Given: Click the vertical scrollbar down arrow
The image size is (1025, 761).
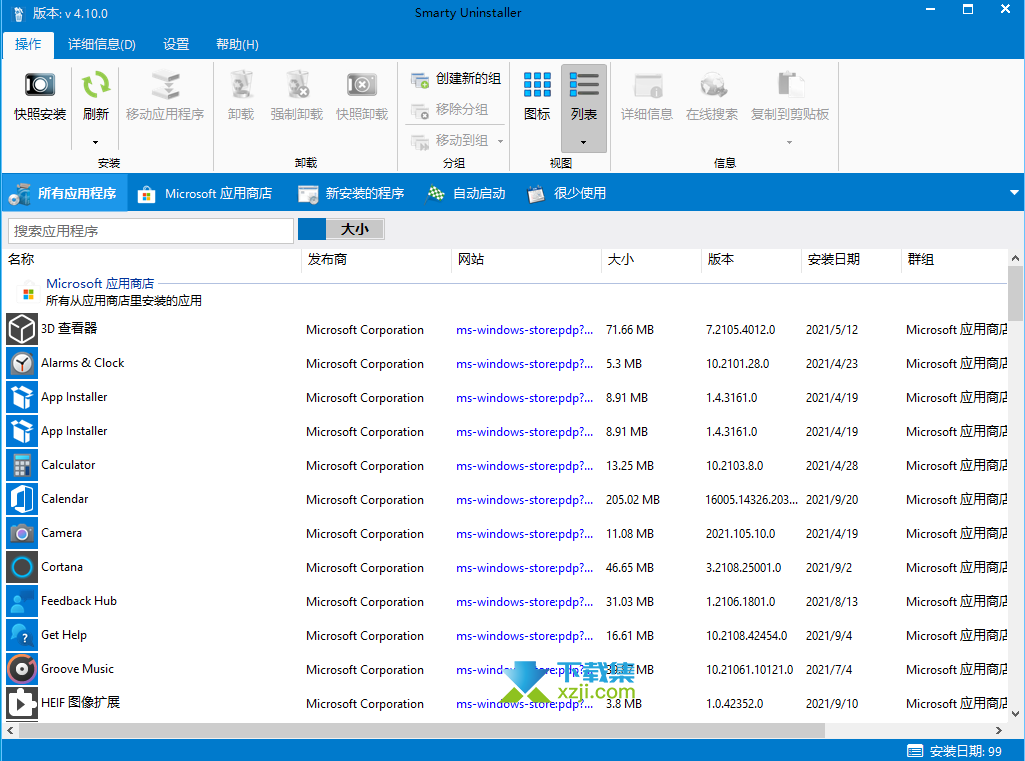Looking at the screenshot, I should pos(1015,714).
